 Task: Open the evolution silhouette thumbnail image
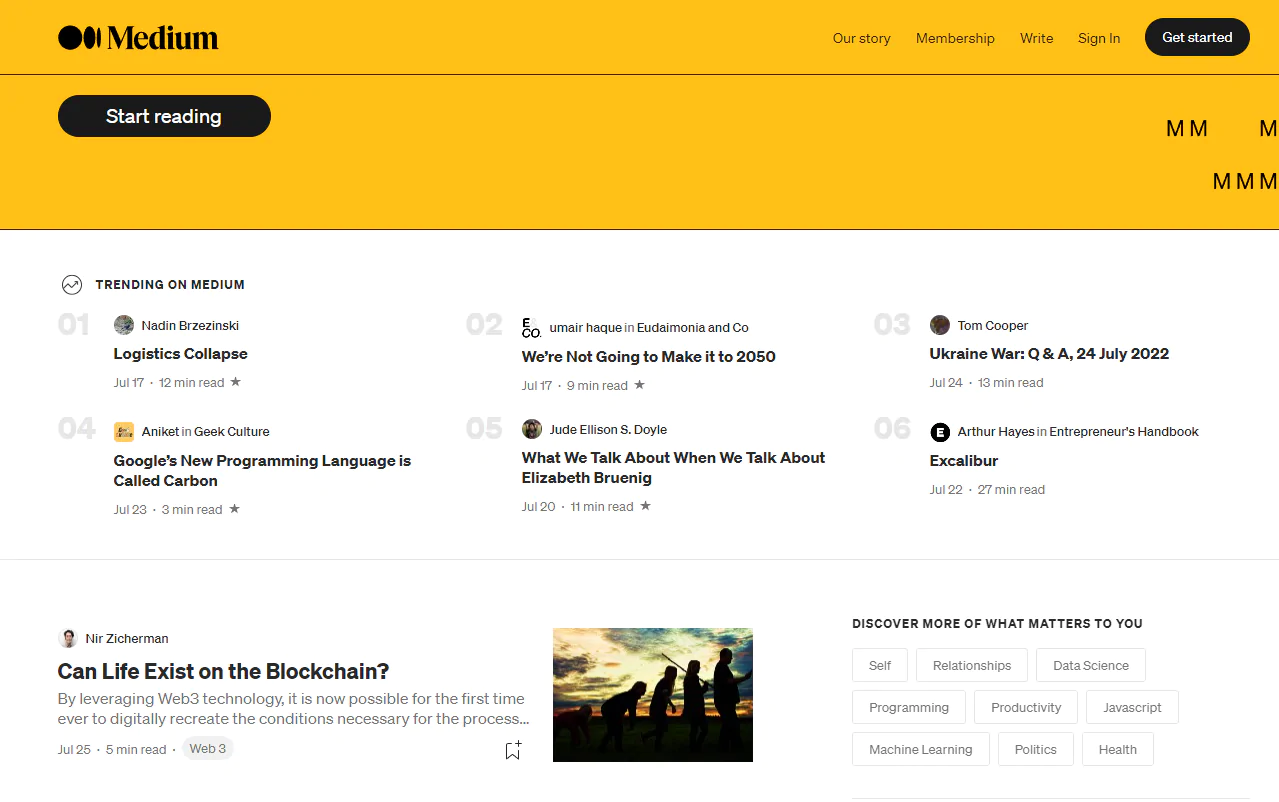click(x=653, y=695)
